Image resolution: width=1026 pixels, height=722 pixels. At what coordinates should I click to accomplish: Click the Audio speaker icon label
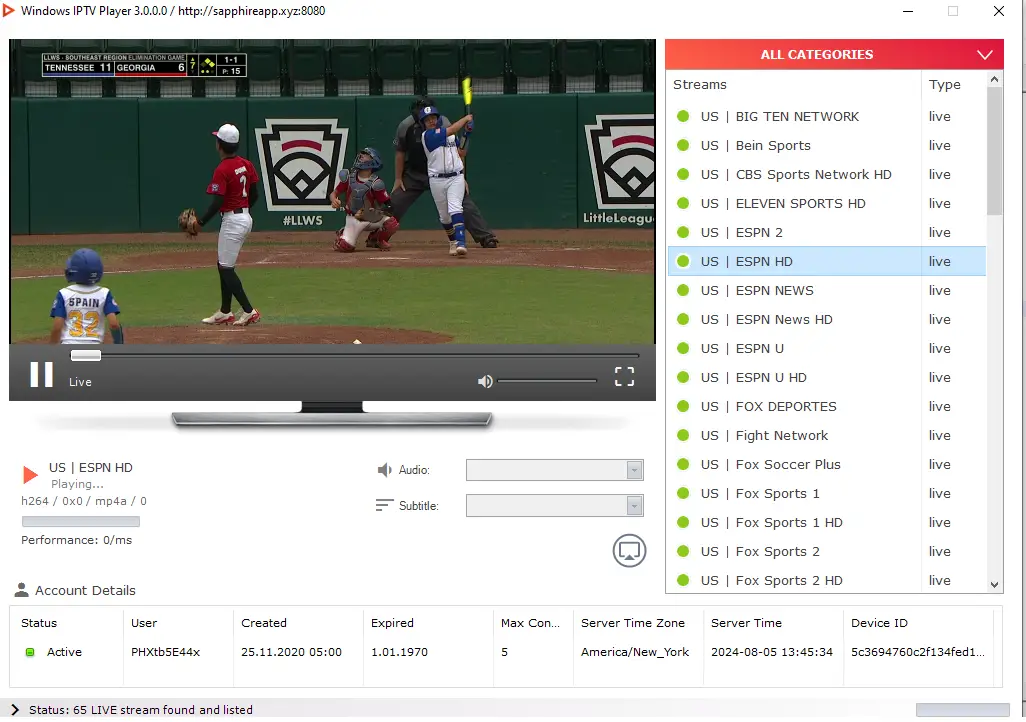384,469
